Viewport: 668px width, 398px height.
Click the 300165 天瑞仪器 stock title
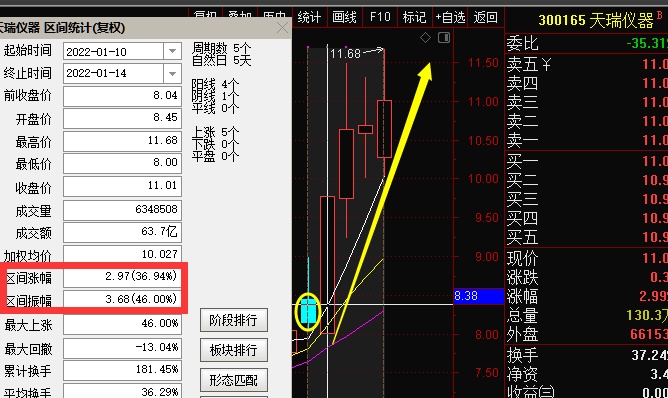[x=596, y=20]
